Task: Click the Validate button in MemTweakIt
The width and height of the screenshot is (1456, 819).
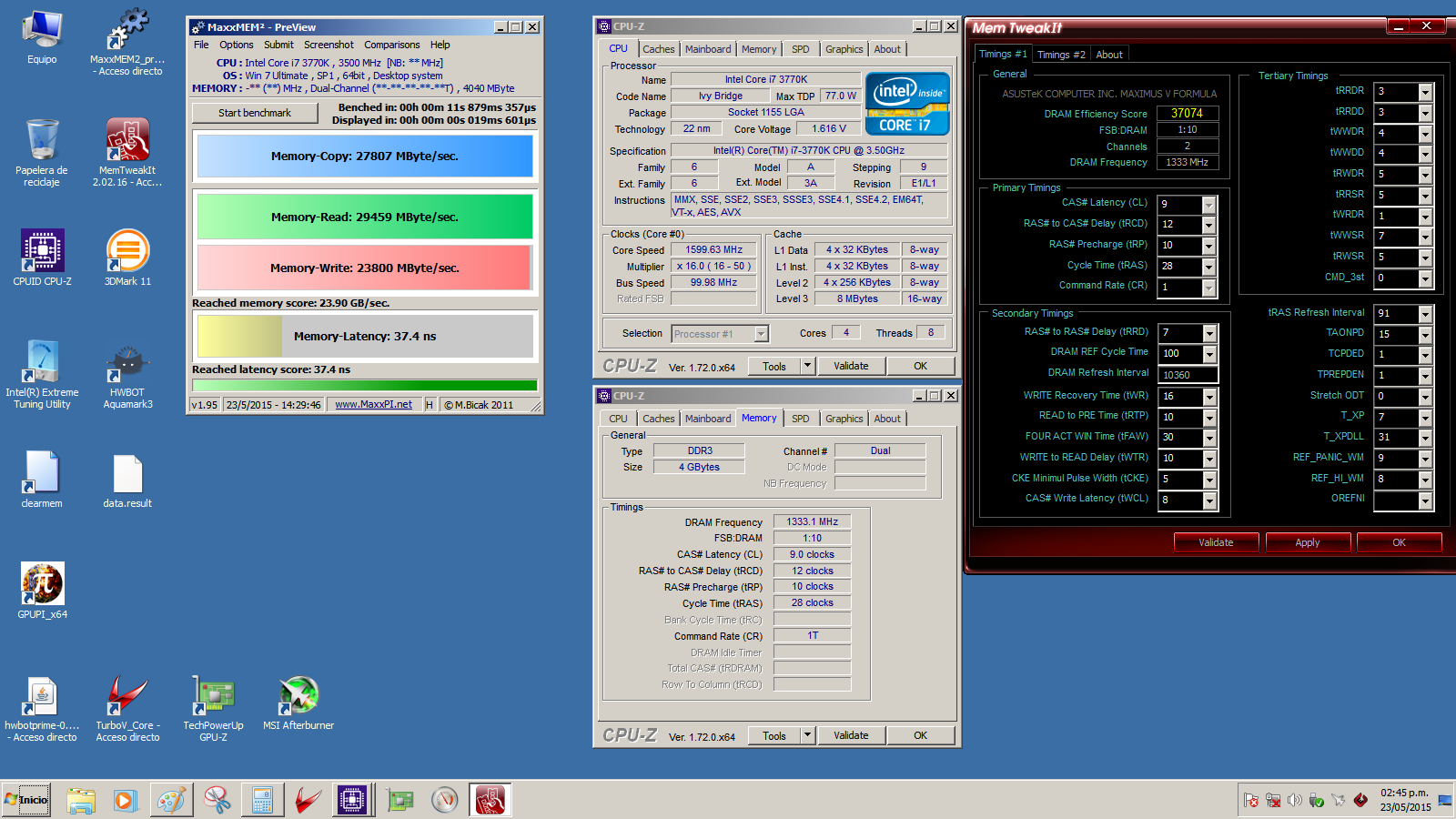Action: 1216,542
